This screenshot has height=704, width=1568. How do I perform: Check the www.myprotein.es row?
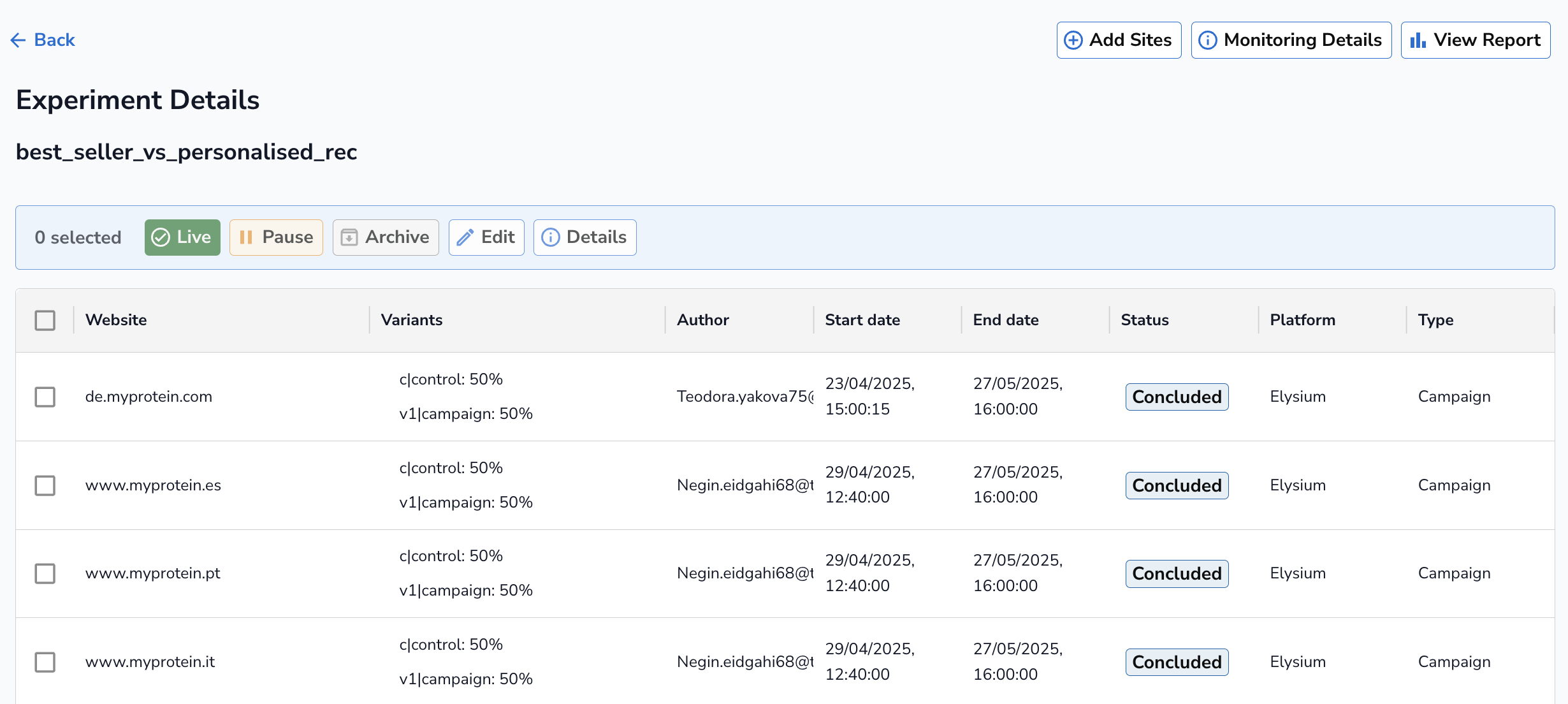[45, 485]
